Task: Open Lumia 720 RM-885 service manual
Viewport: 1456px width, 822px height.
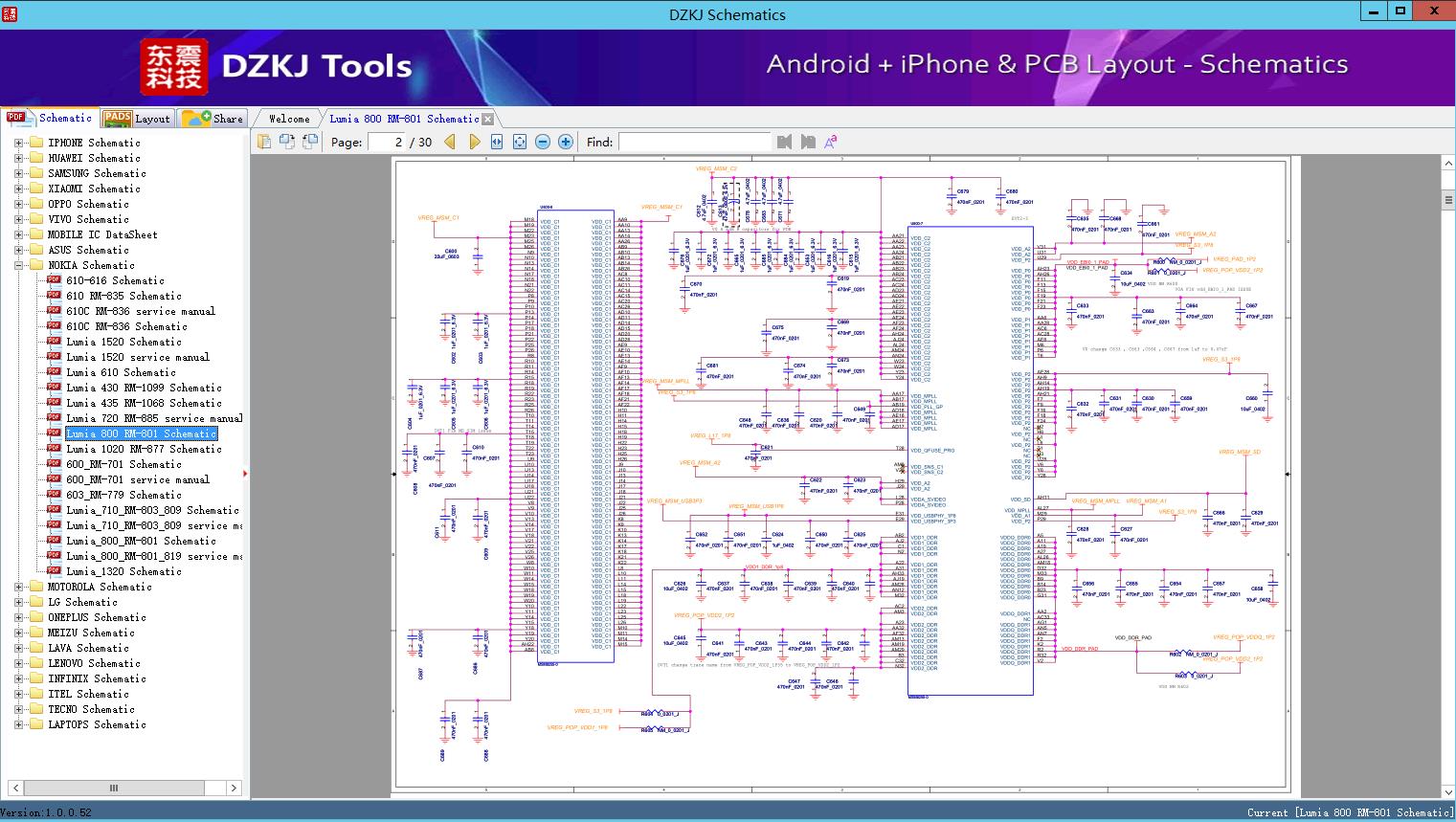Action: tap(154, 418)
